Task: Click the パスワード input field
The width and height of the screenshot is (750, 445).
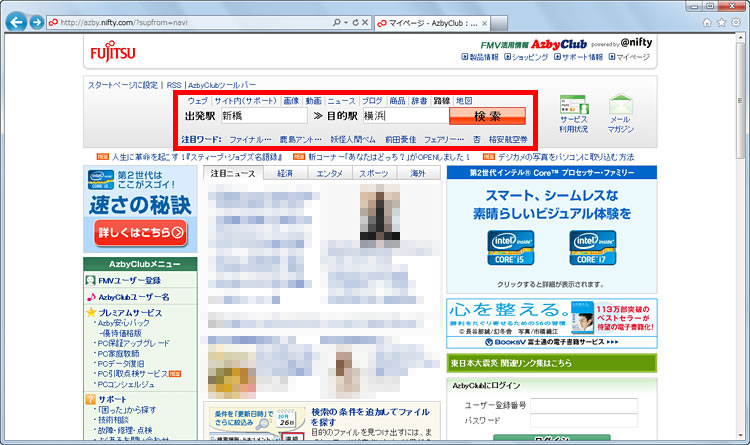Action: pos(584,421)
